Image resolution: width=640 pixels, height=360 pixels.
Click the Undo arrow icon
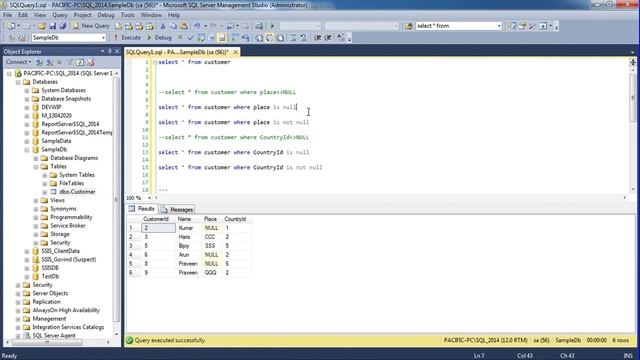[x=197, y=26]
